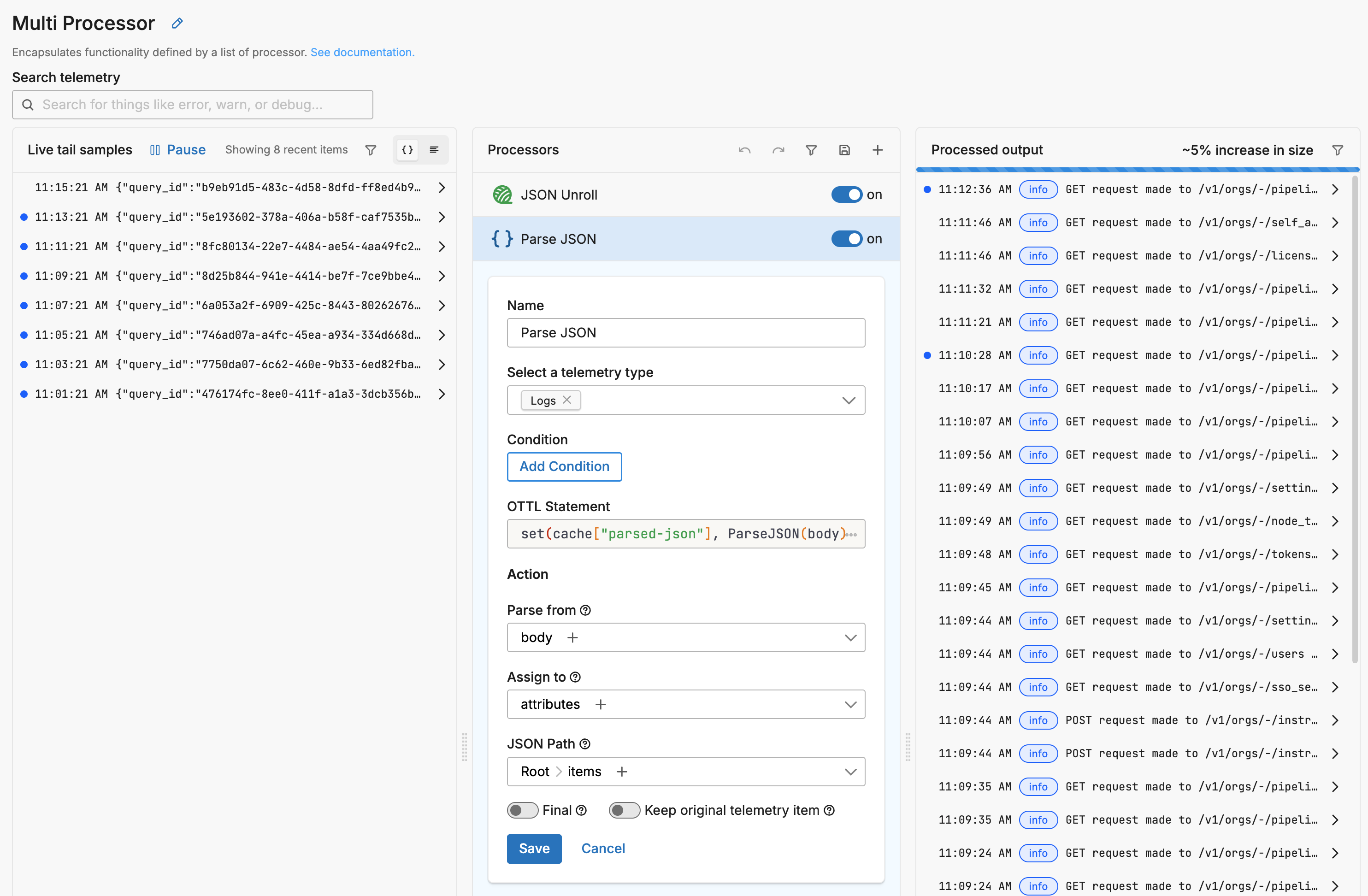The image size is (1368, 896).
Task: Click the blue progress bar above Processed output
Action: pyautogui.click(x=1137, y=169)
